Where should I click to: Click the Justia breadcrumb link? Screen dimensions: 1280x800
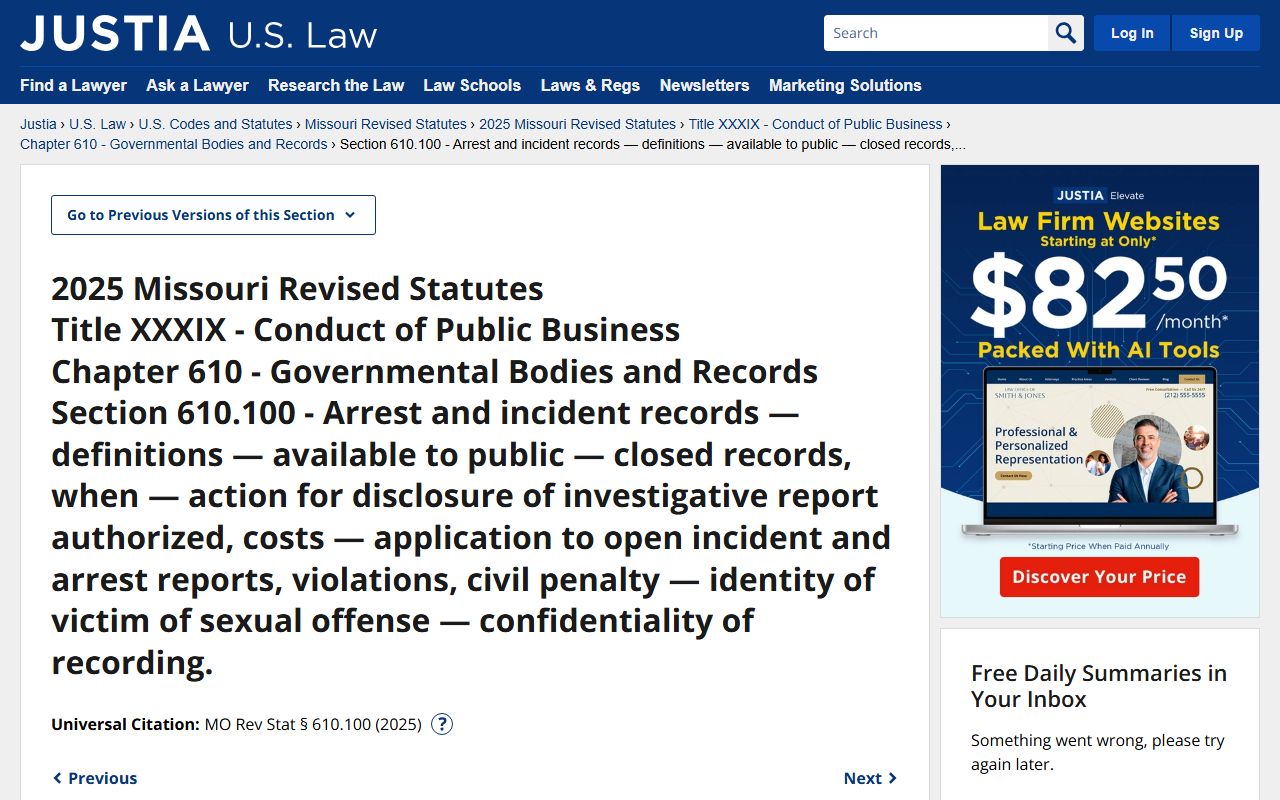(x=38, y=124)
